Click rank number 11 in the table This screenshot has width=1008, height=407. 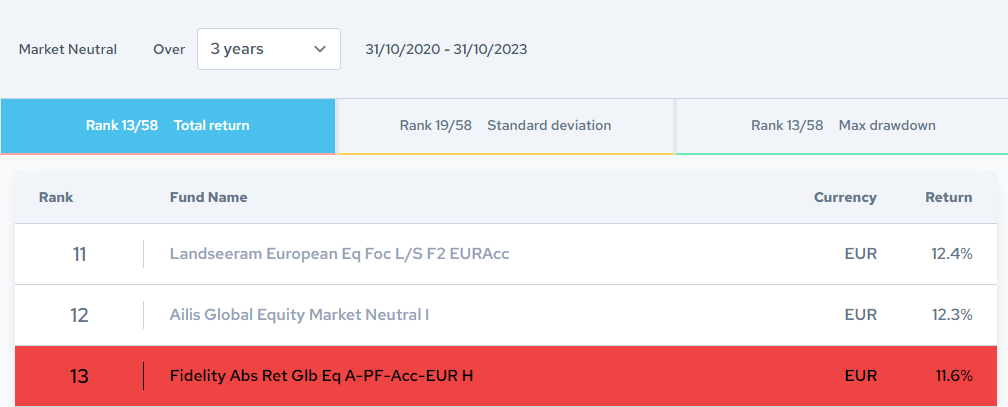click(79, 254)
